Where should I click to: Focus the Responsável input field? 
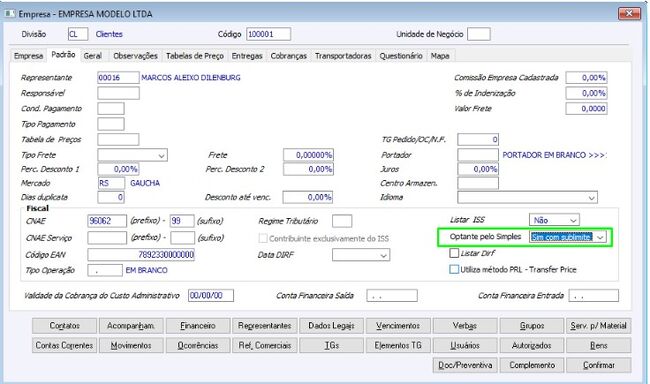click(118, 93)
